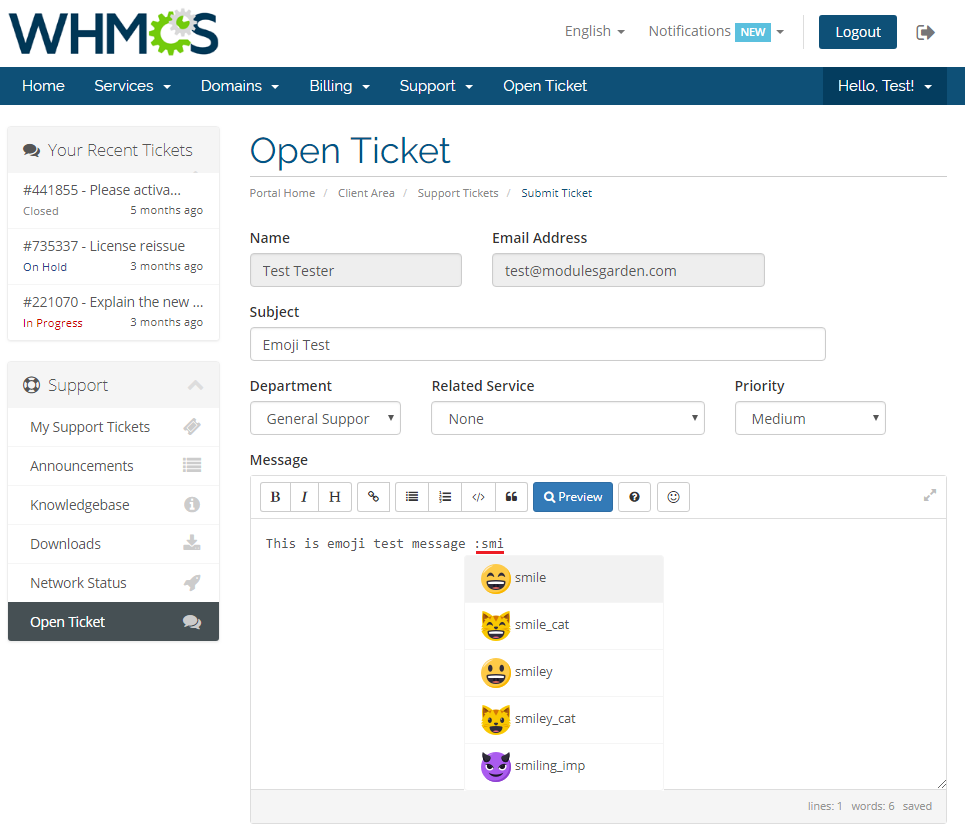Viewport: 965px width, 836px height.
Task: Open the Support navigation menu
Action: pos(436,86)
